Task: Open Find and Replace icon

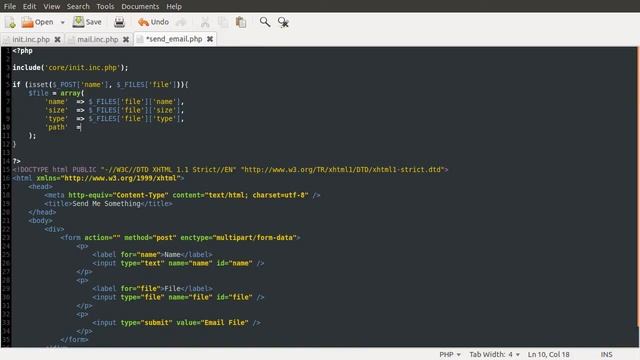Action: pyautogui.click(x=283, y=22)
